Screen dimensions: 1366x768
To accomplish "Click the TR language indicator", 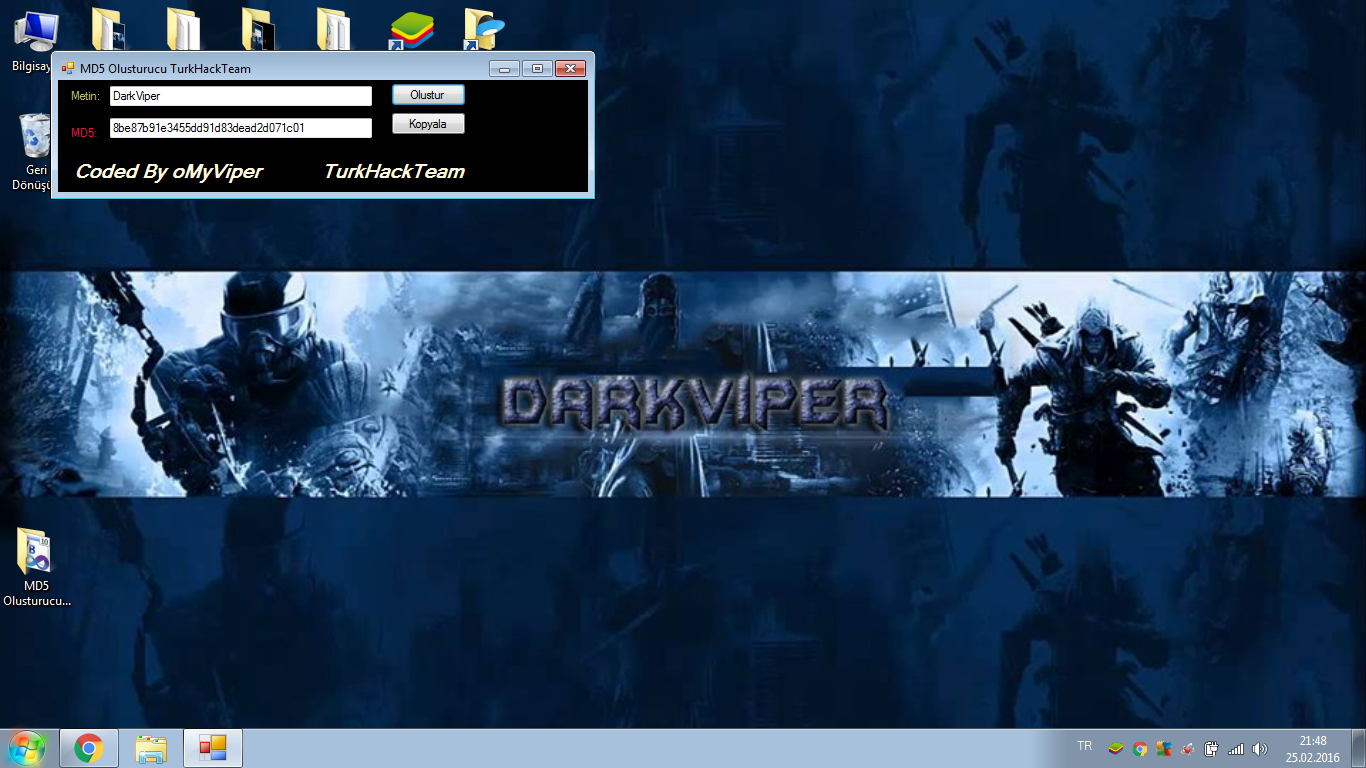I will [x=1084, y=747].
